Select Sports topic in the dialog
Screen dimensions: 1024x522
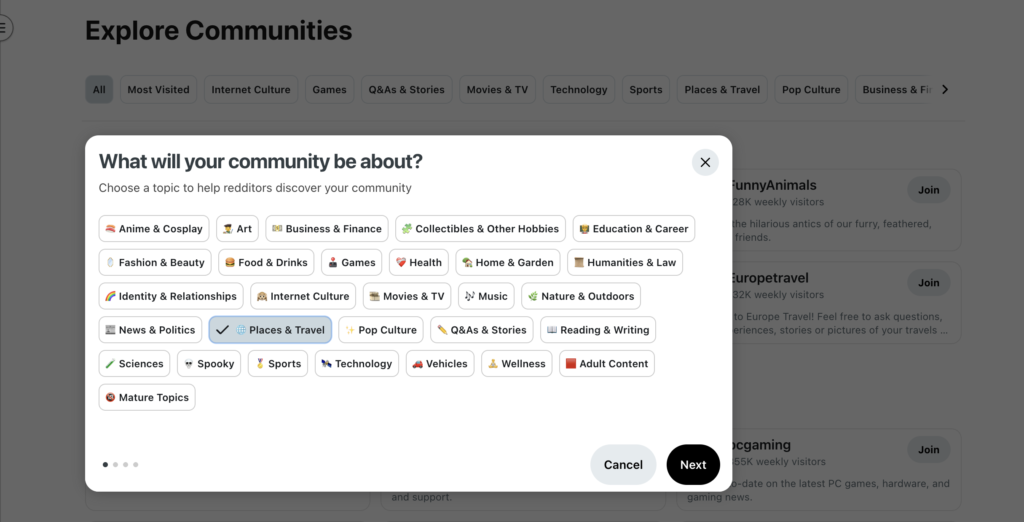point(278,364)
